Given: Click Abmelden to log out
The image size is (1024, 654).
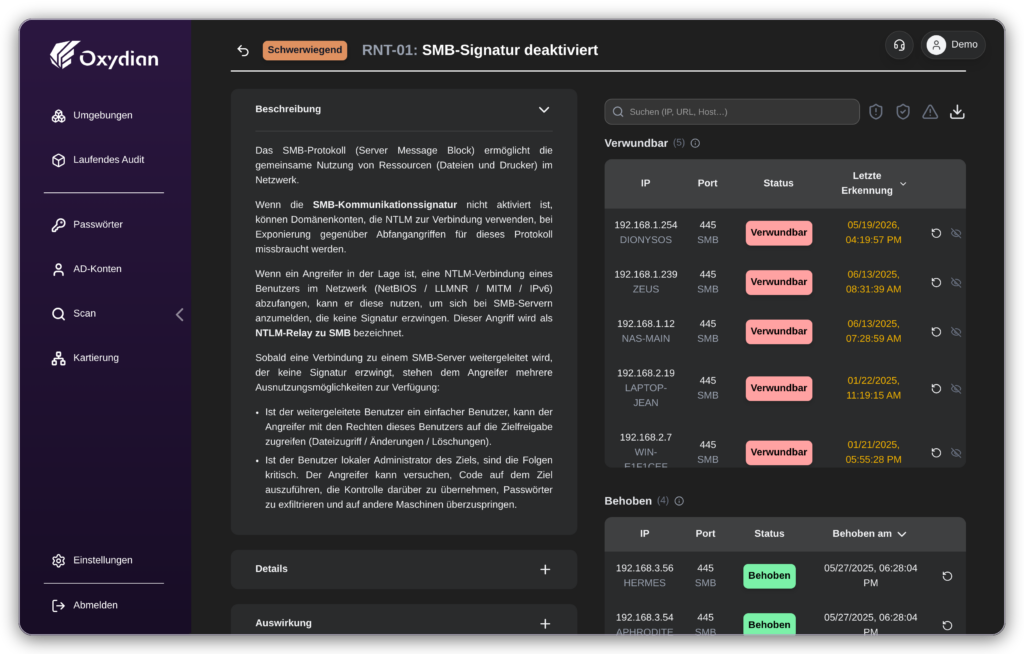Looking at the screenshot, I should tap(85, 605).
